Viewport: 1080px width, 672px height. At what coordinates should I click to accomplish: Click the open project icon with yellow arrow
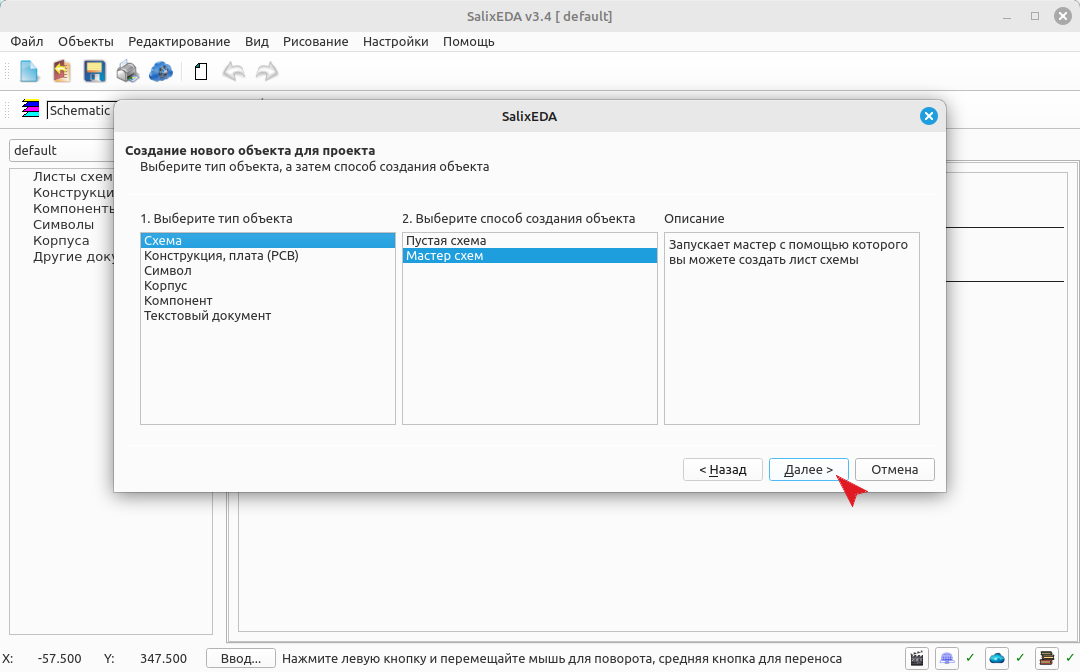point(62,71)
